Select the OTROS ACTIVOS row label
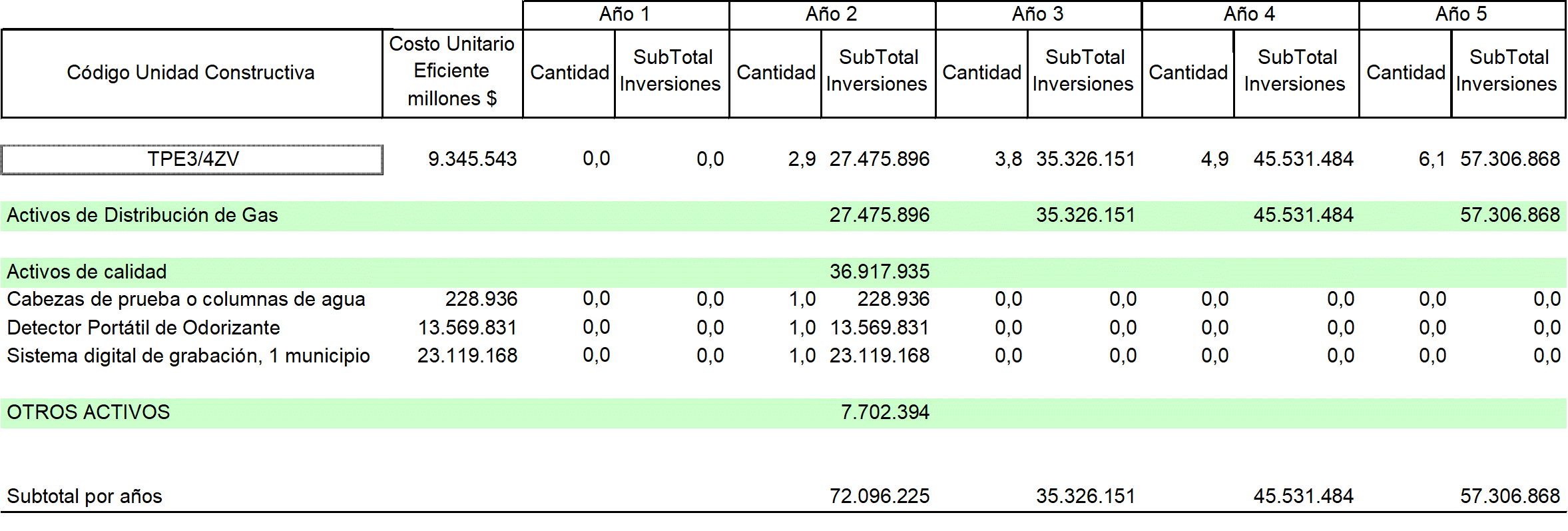This screenshot has height=531, width=1568. [x=89, y=412]
